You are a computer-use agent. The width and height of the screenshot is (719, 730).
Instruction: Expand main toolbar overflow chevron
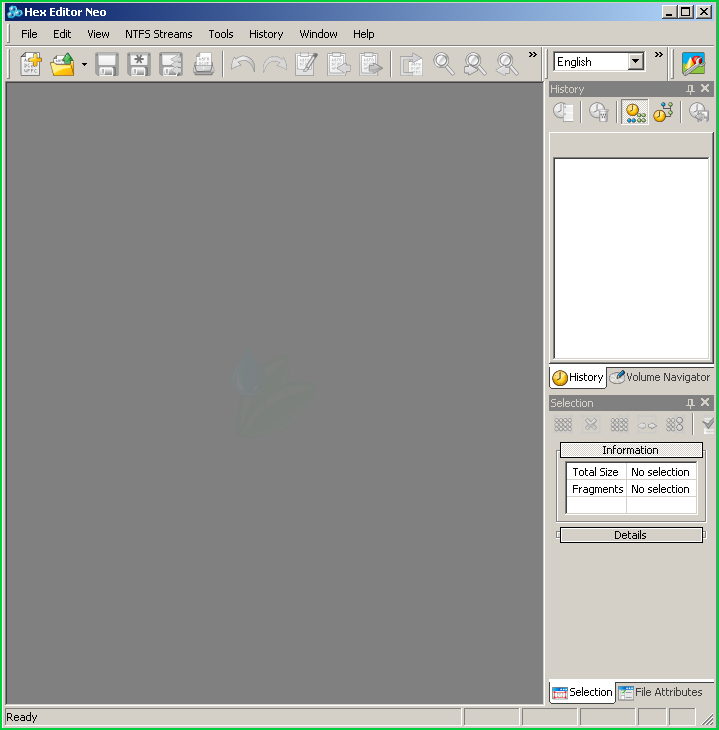tap(533, 54)
